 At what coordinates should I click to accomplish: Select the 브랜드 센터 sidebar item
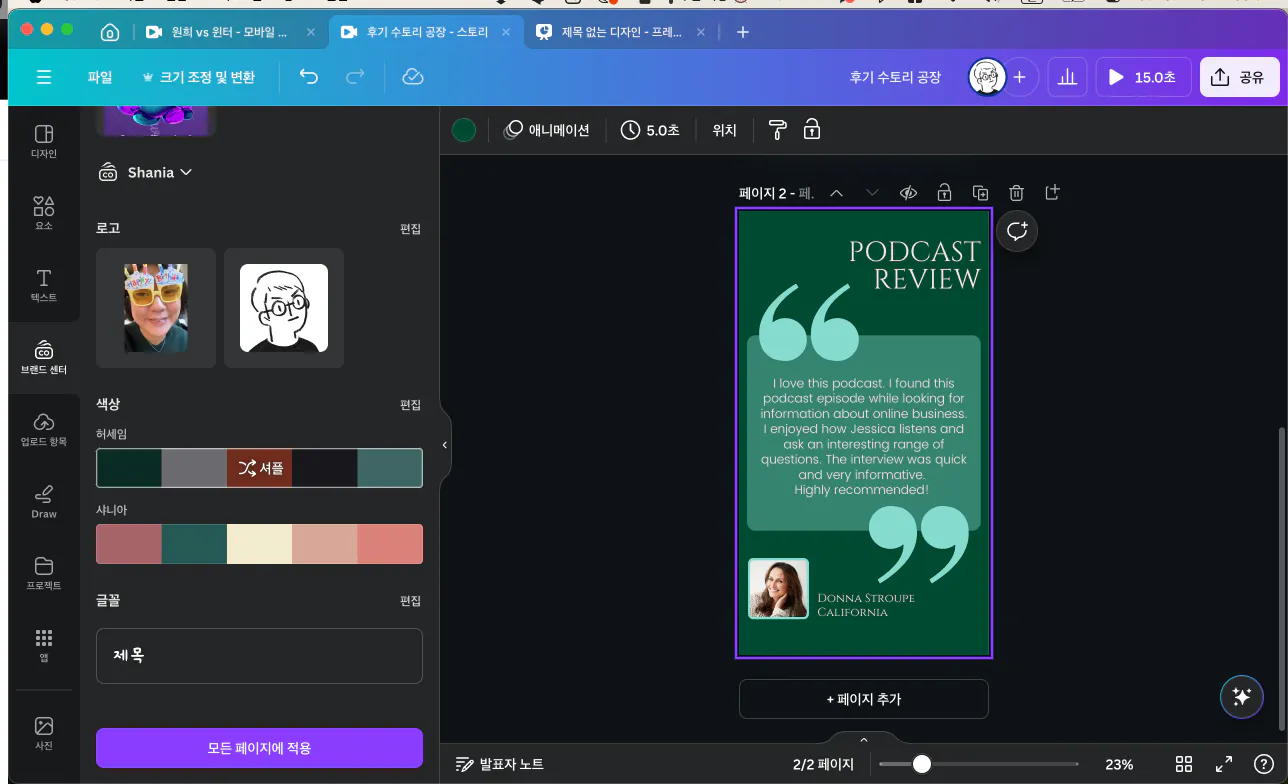click(x=44, y=357)
